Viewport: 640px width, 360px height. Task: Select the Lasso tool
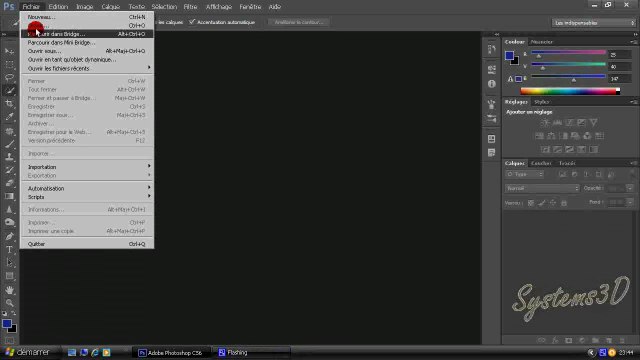9,77
